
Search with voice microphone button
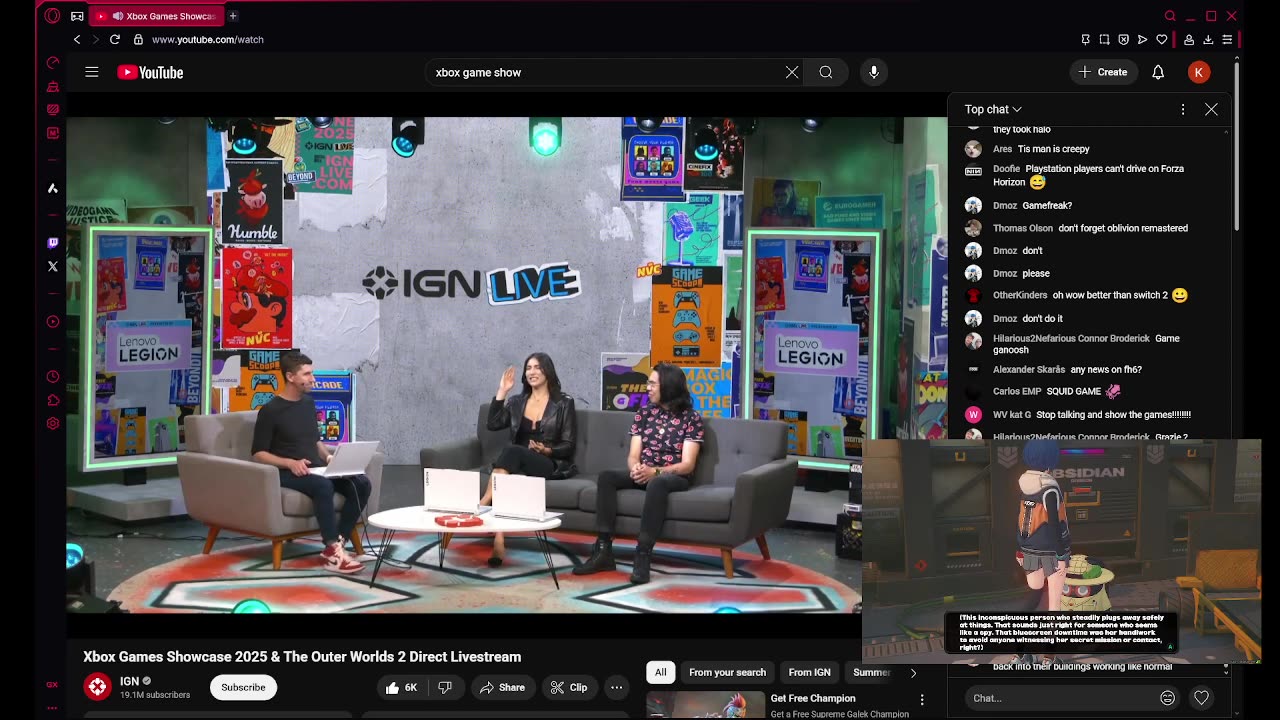874,72
